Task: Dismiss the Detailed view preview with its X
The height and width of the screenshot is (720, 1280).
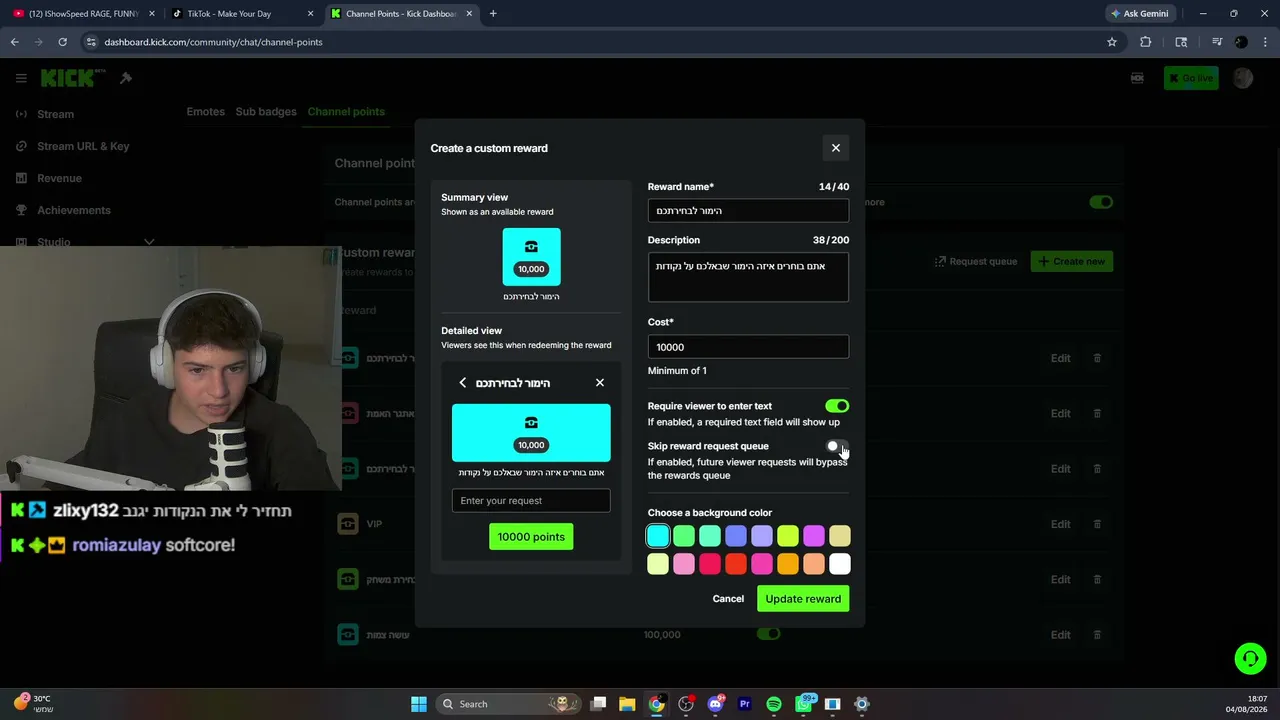Action: point(600,383)
